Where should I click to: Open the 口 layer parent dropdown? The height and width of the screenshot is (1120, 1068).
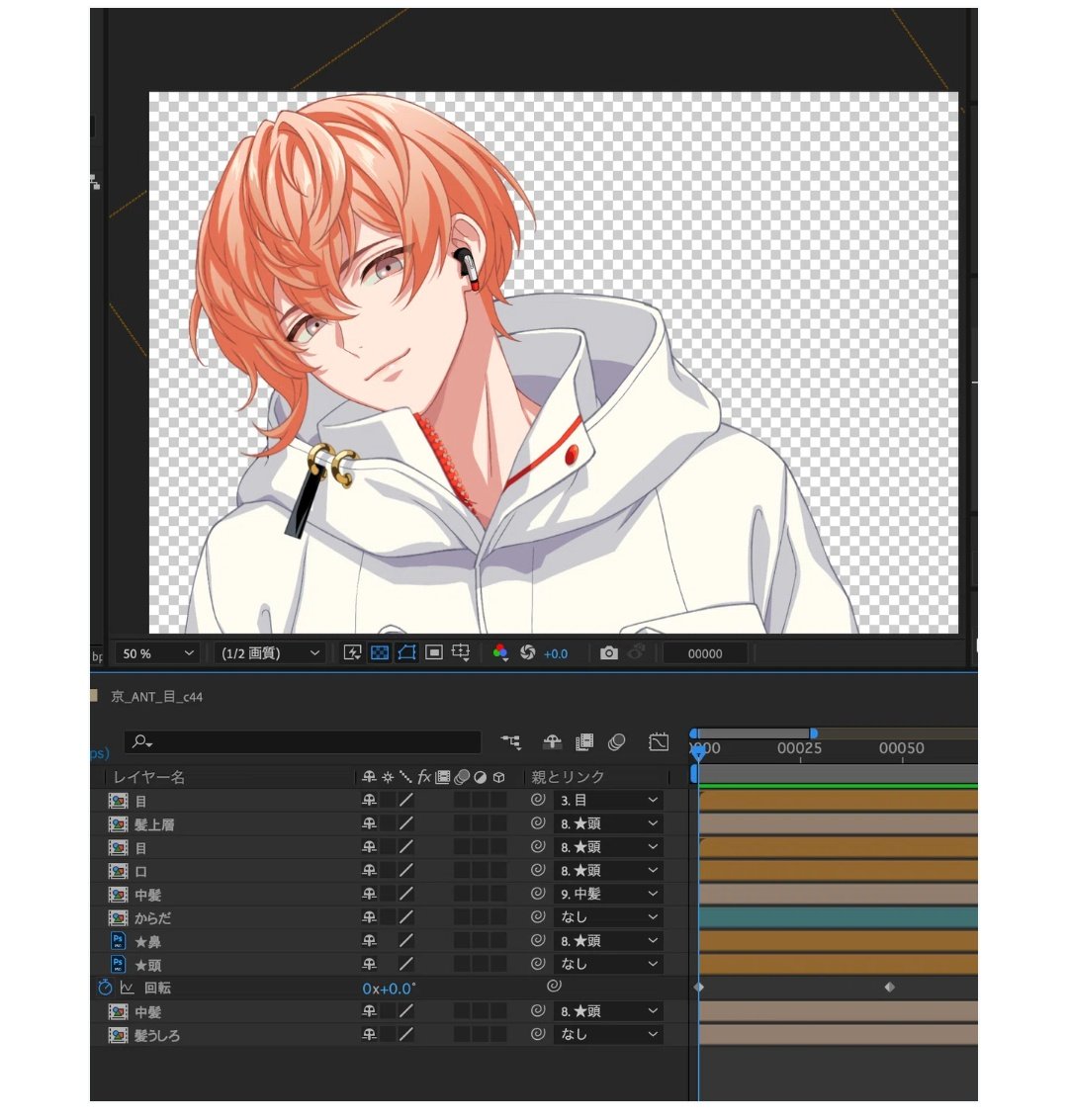[608, 870]
